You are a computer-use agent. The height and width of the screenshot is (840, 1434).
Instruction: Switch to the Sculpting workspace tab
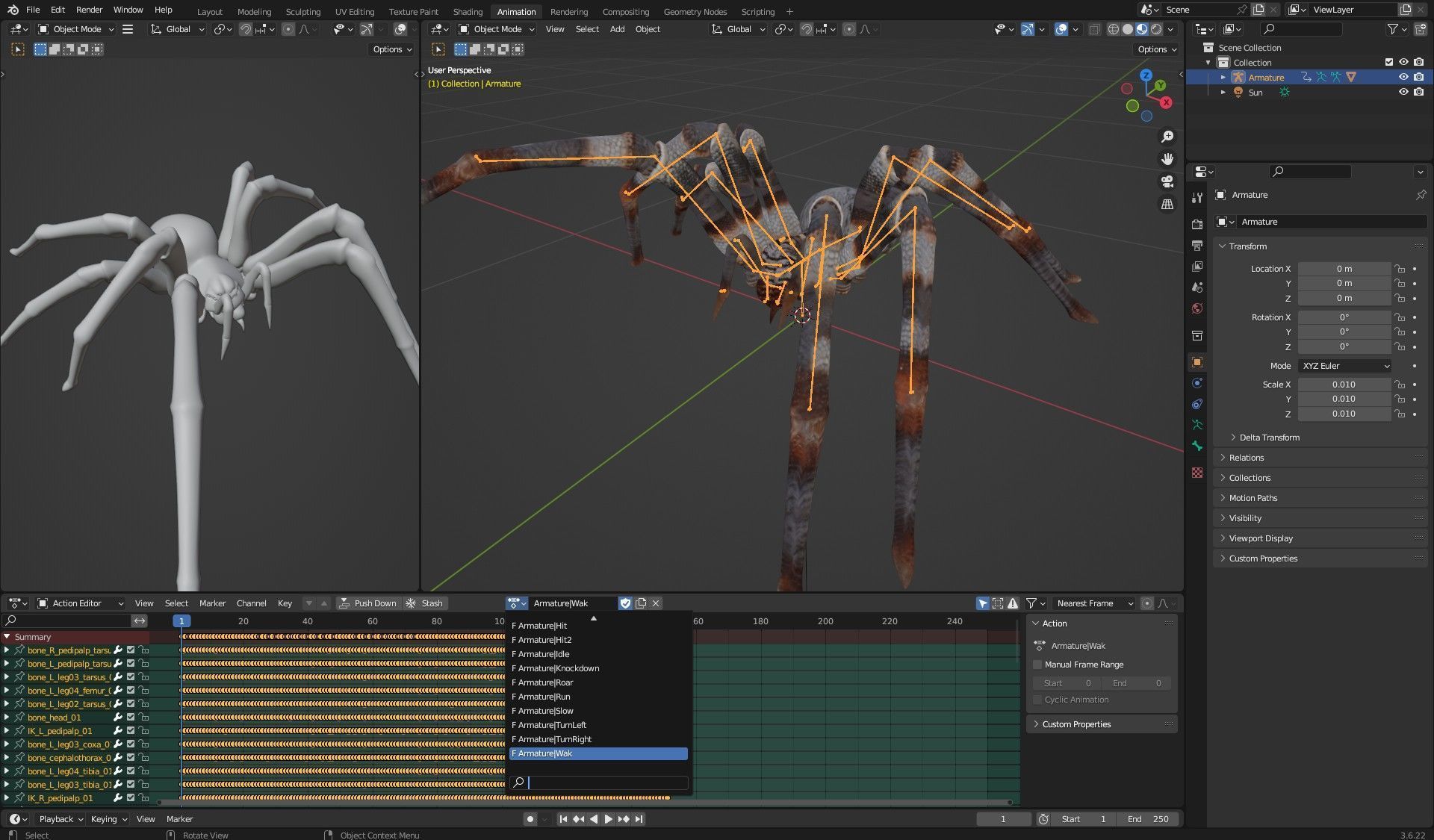302,11
